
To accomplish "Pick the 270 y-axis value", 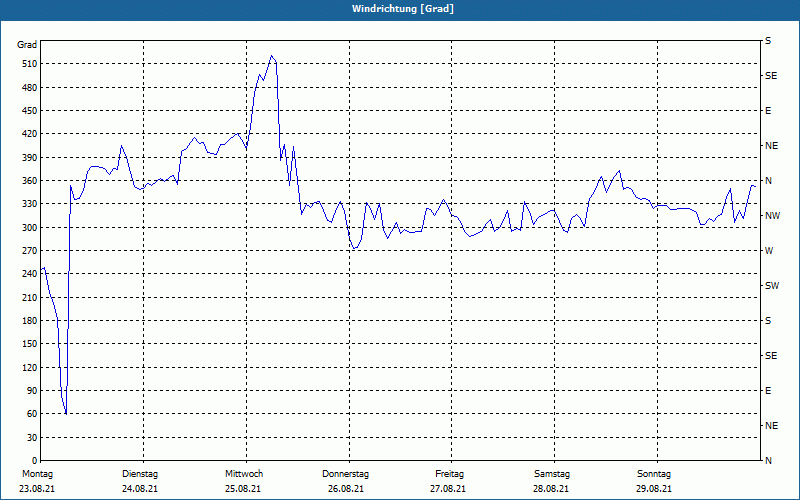I will pos(30,251).
